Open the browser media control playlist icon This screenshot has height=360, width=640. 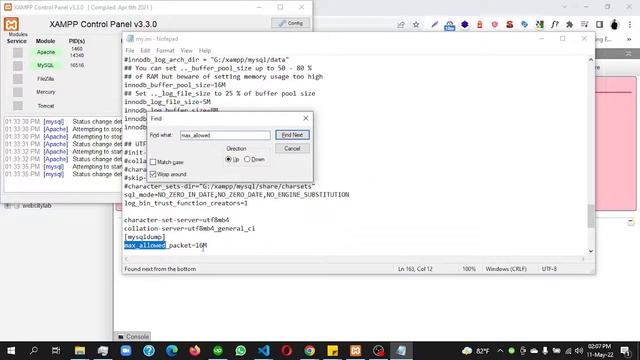[584, 25]
